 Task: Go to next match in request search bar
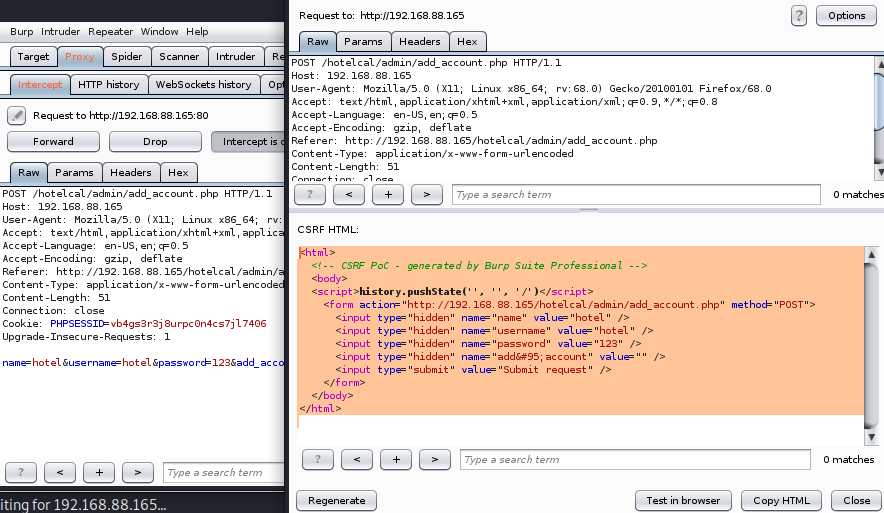pos(427,194)
